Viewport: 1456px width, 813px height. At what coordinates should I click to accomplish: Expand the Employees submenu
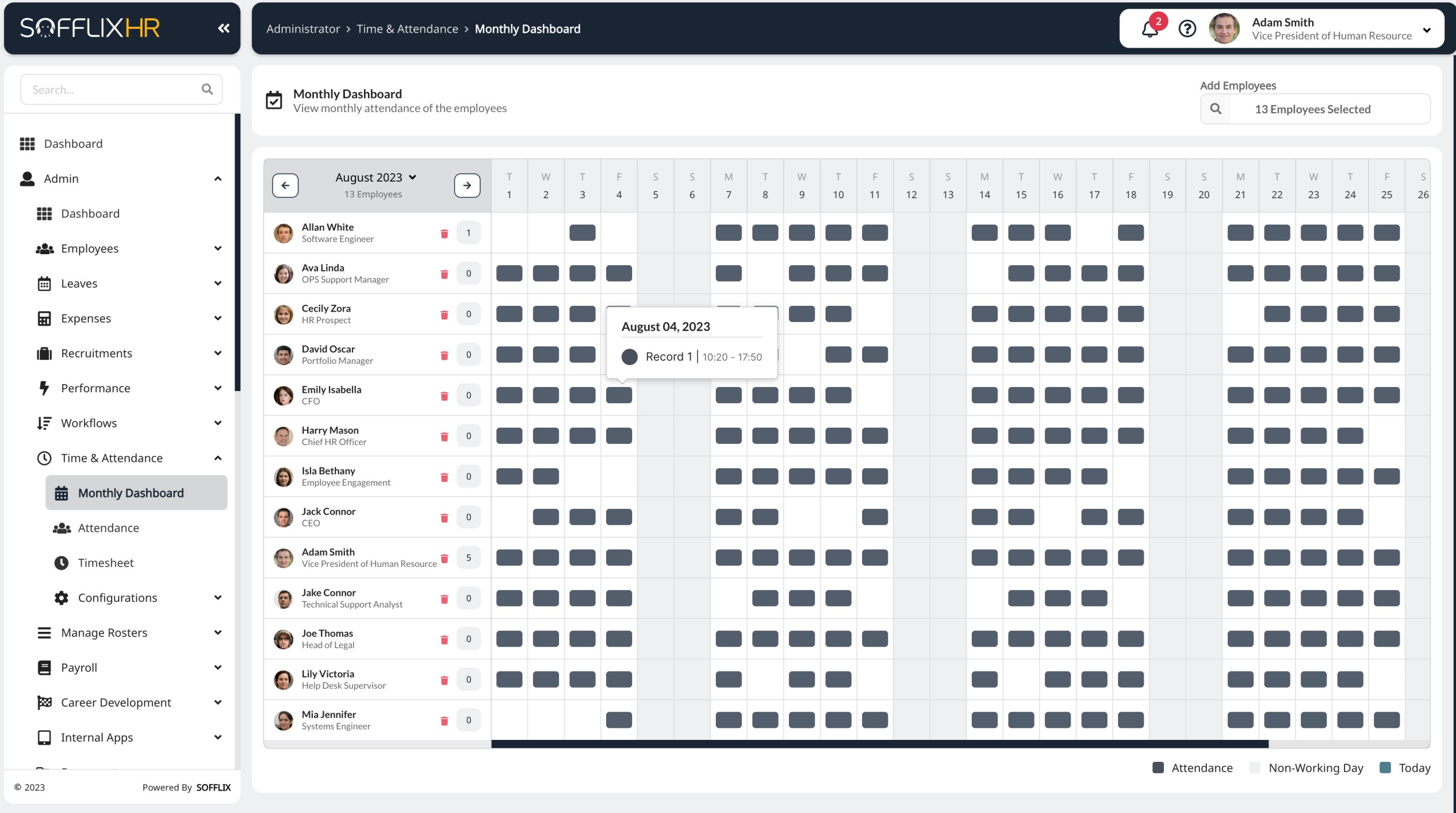point(218,248)
